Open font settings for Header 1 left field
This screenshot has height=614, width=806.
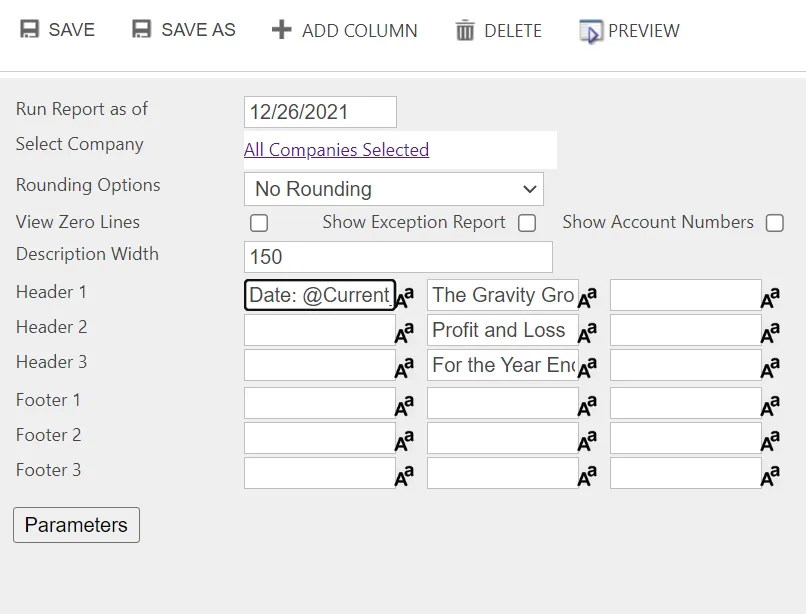(x=405, y=297)
